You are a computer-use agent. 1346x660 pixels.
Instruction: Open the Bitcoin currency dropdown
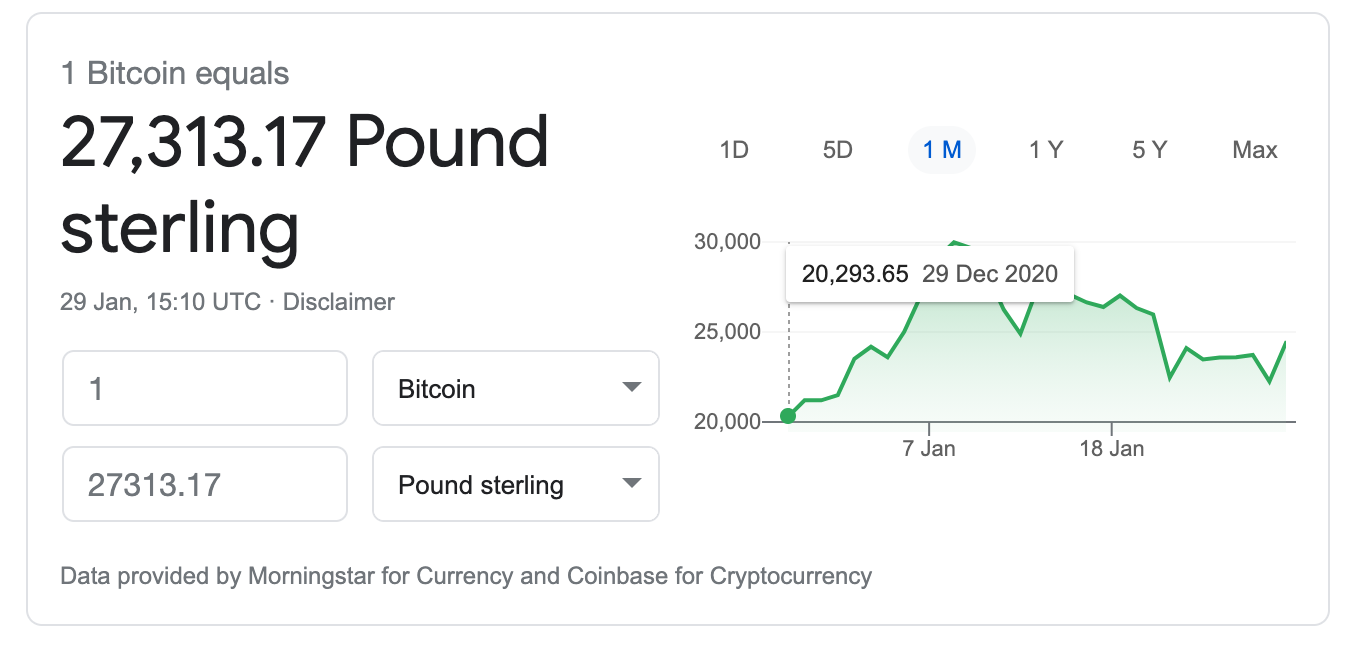(x=516, y=388)
